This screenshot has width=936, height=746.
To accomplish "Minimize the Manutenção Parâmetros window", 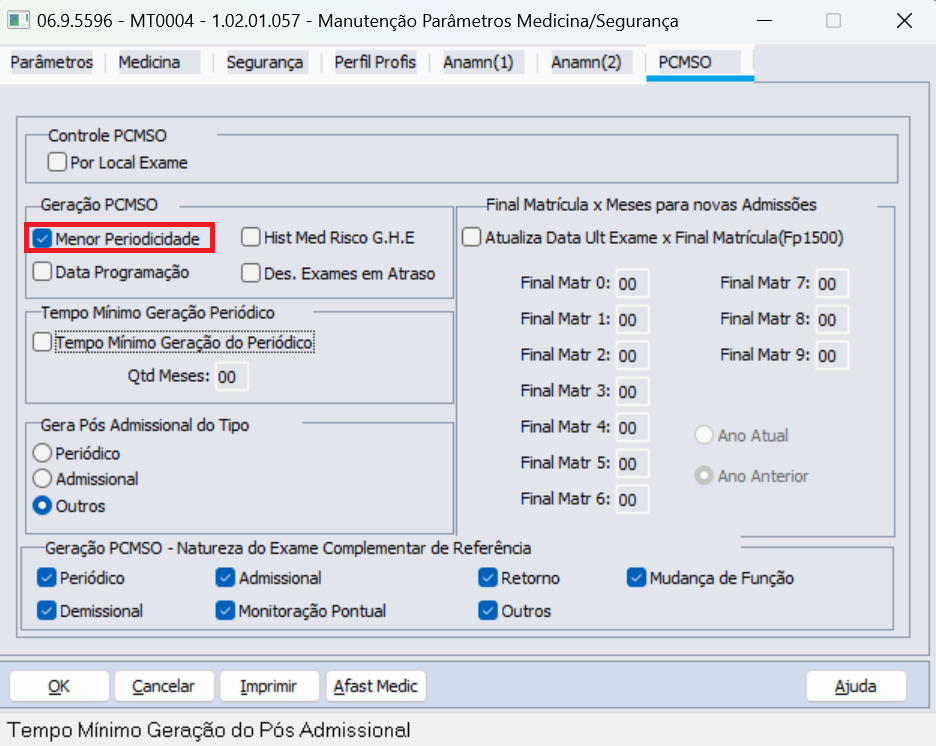I will [x=764, y=20].
